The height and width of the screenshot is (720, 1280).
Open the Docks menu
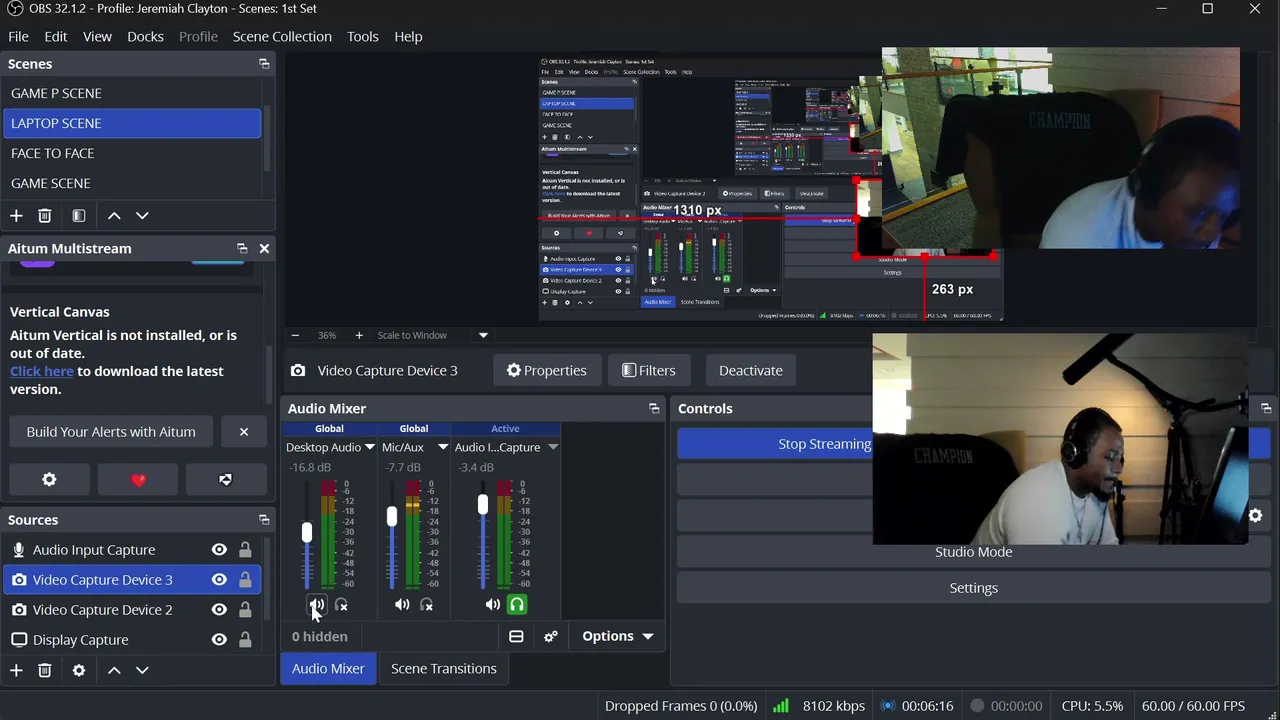(145, 36)
